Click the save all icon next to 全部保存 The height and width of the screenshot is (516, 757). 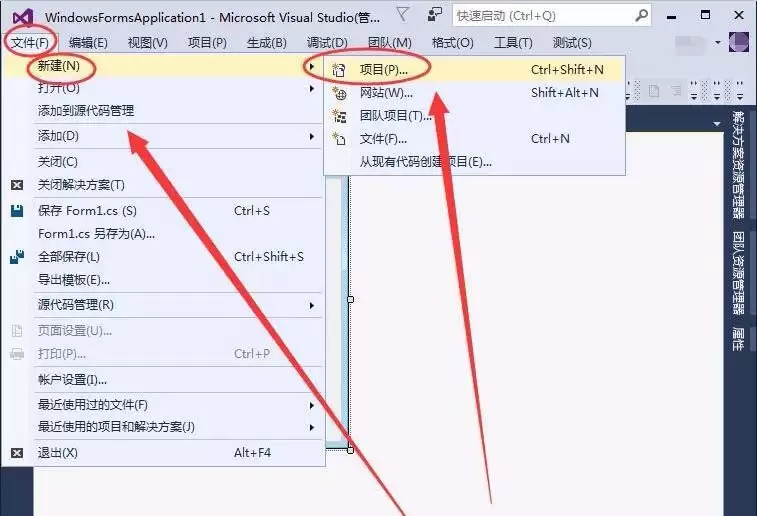[17, 257]
